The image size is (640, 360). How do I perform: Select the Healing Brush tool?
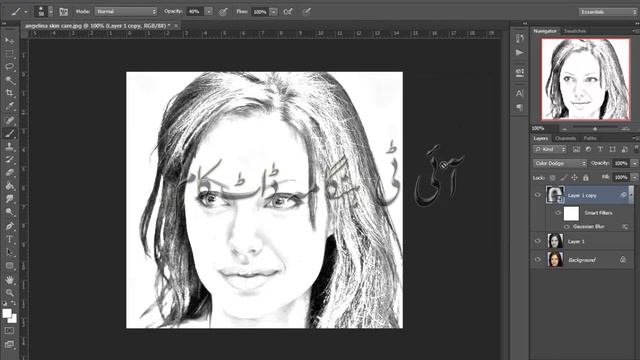(x=9, y=120)
